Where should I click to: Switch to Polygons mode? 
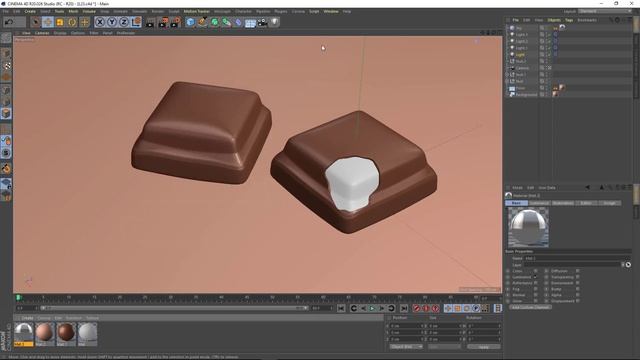[6, 113]
